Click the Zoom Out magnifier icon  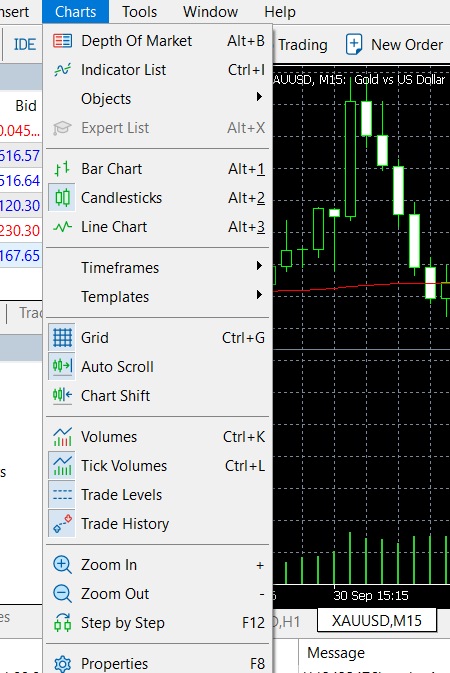click(x=62, y=594)
